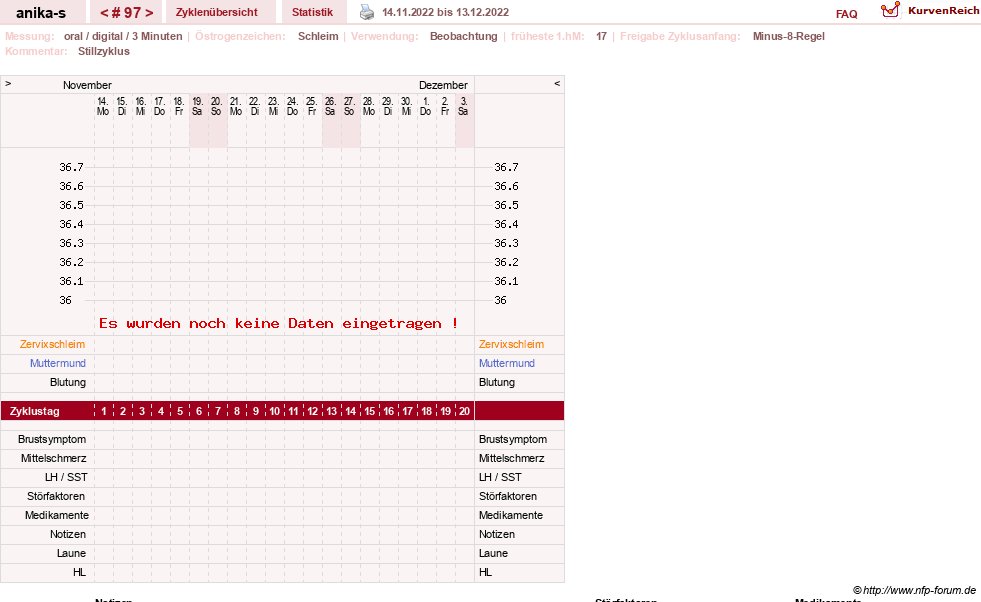Viewport: 981px width, 602px height.
Task: Click the printer icon
Action: [367, 12]
